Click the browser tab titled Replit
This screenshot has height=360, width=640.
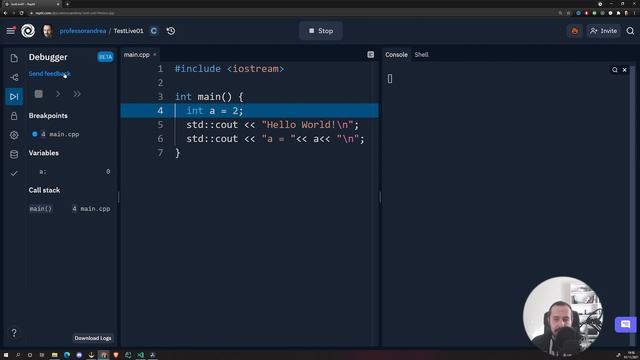coord(31,4)
